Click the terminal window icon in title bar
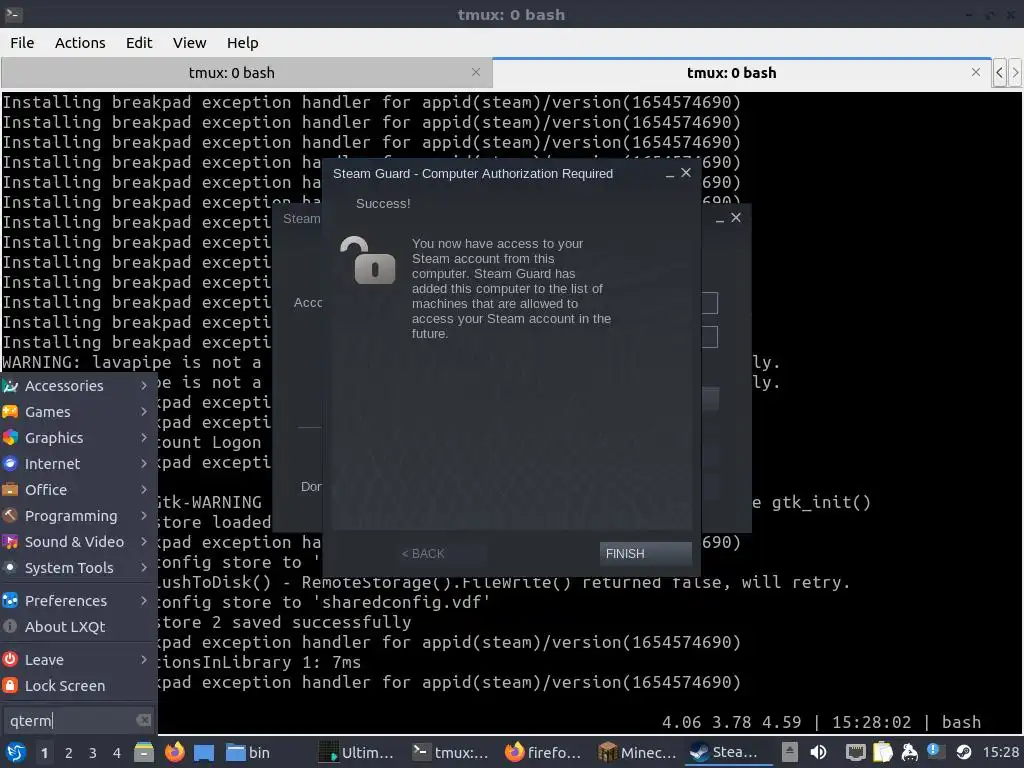Screen dimensions: 1024x768 [x=14, y=14]
